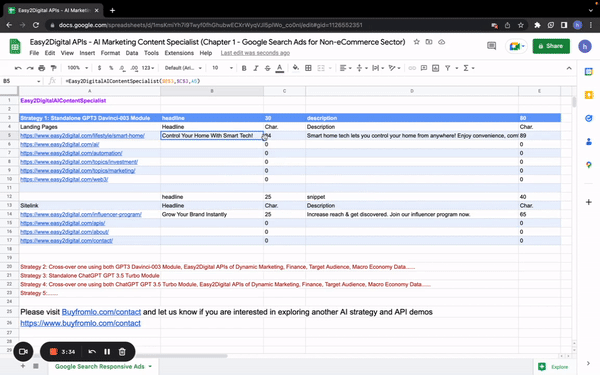600x375 pixels.
Task: Format cell as percent
Action: (111, 68)
